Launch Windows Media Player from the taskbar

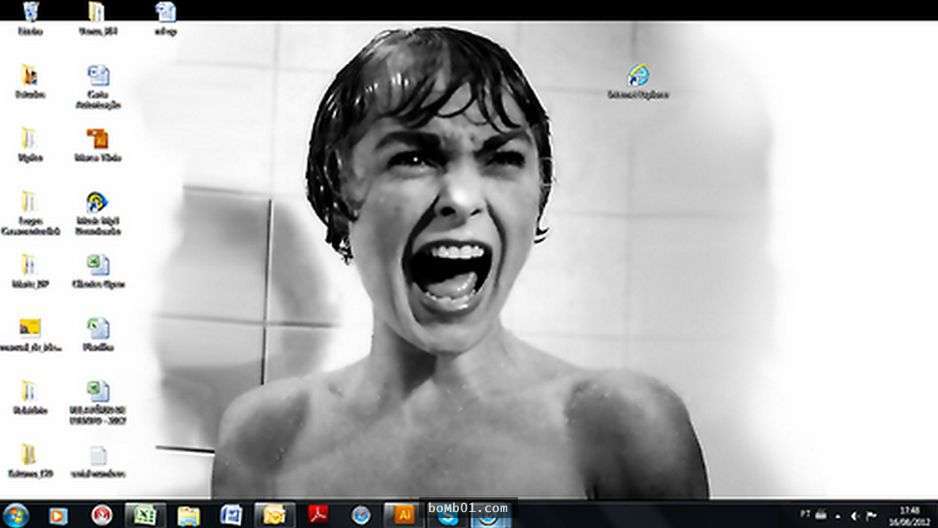58,515
